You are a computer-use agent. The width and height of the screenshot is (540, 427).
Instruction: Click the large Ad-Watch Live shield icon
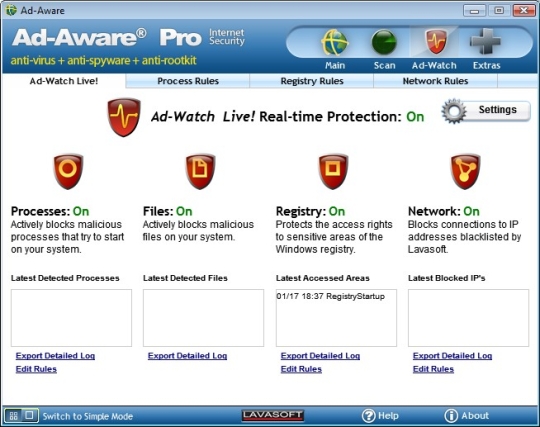(x=124, y=117)
